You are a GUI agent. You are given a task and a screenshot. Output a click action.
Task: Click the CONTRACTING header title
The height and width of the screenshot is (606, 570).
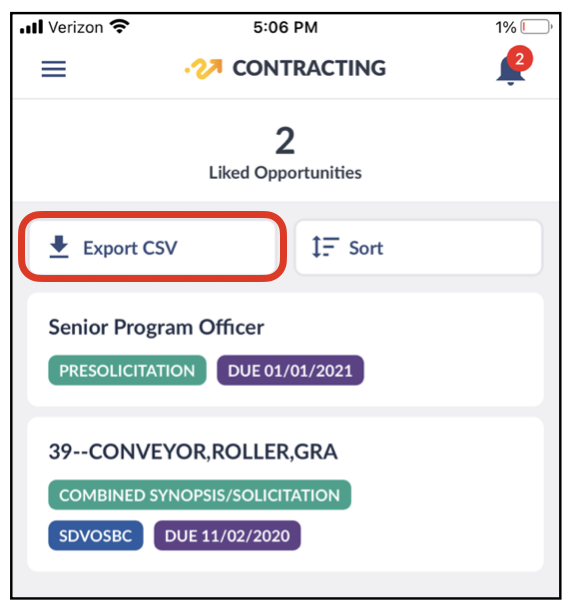point(309,68)
